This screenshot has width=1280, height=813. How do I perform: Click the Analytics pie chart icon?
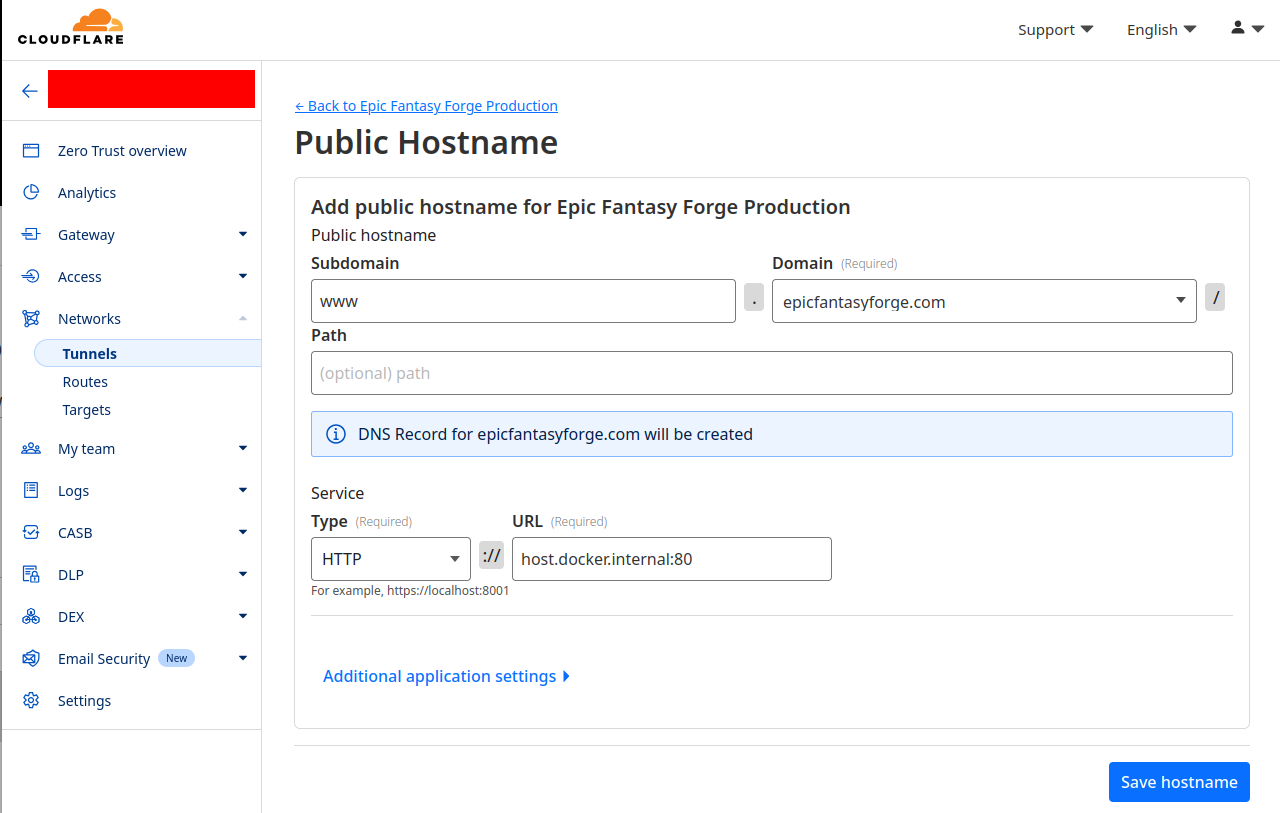(x=31, y=193)
